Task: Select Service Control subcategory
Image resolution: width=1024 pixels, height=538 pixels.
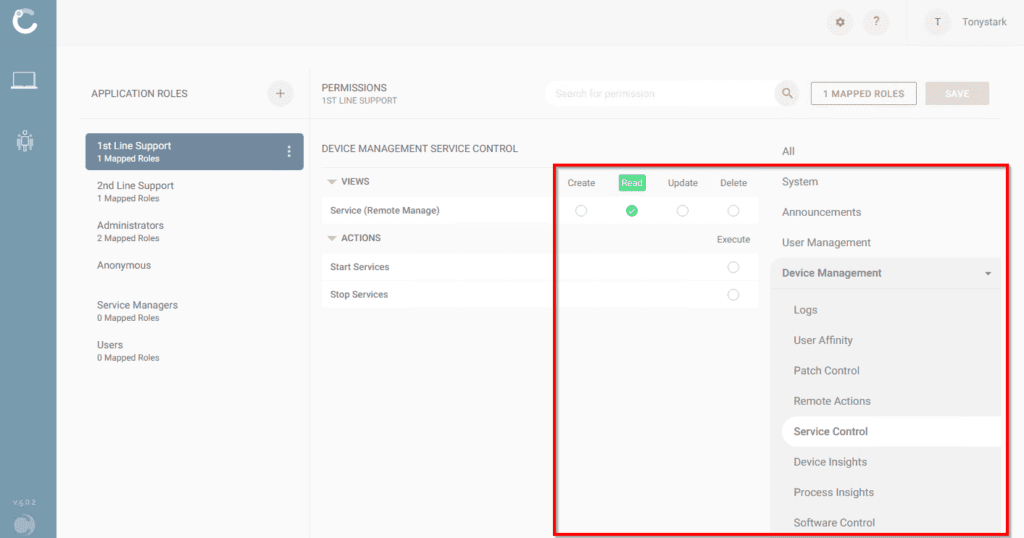Action: point(891,432)
